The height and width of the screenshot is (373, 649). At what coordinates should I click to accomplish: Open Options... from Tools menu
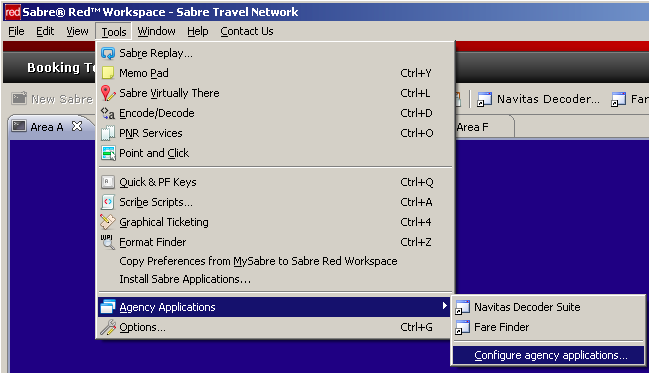[x=275, y=327]
